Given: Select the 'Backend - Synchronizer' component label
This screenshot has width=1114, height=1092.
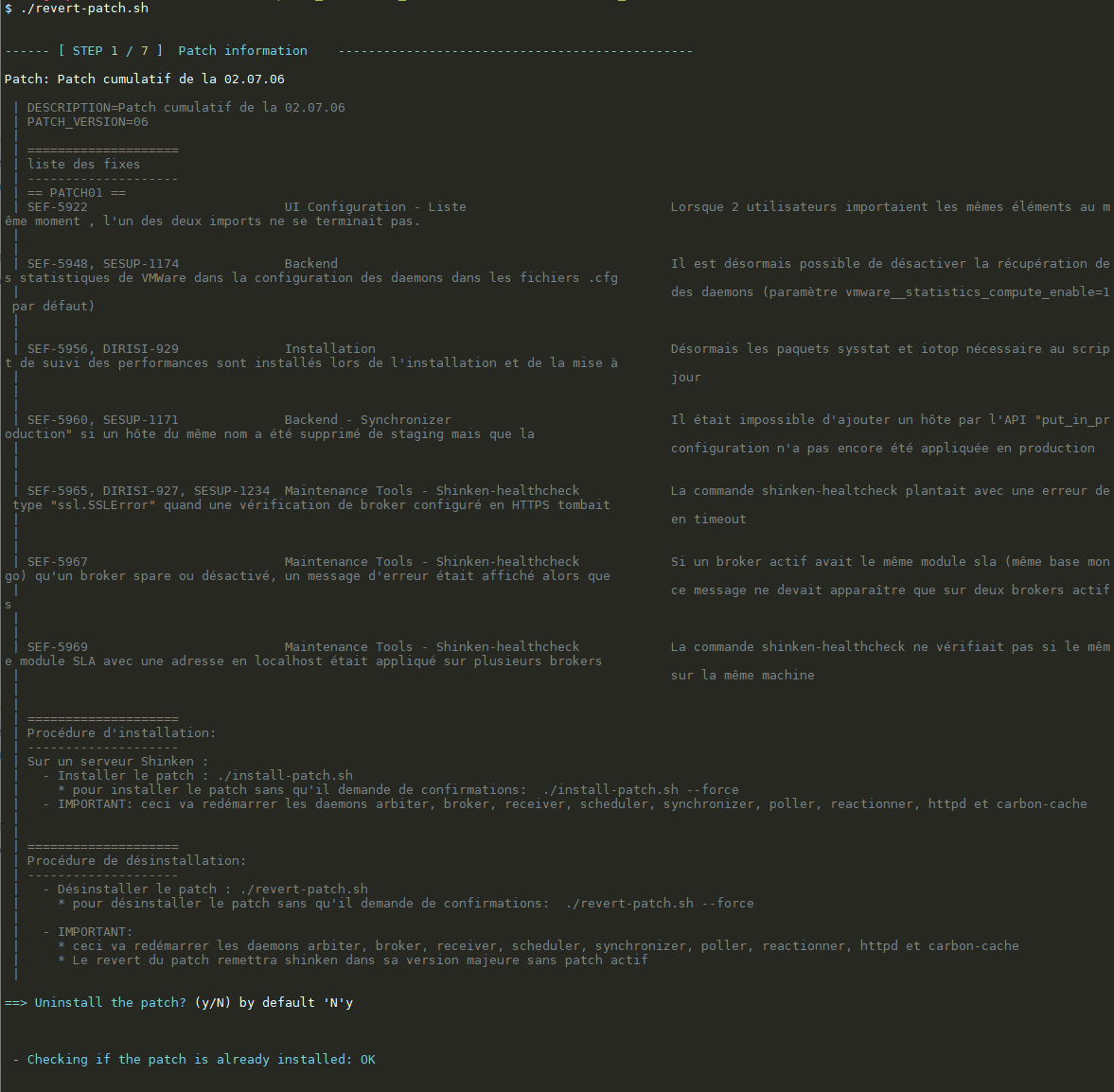Looking at the screenshot, I should 367,420.
